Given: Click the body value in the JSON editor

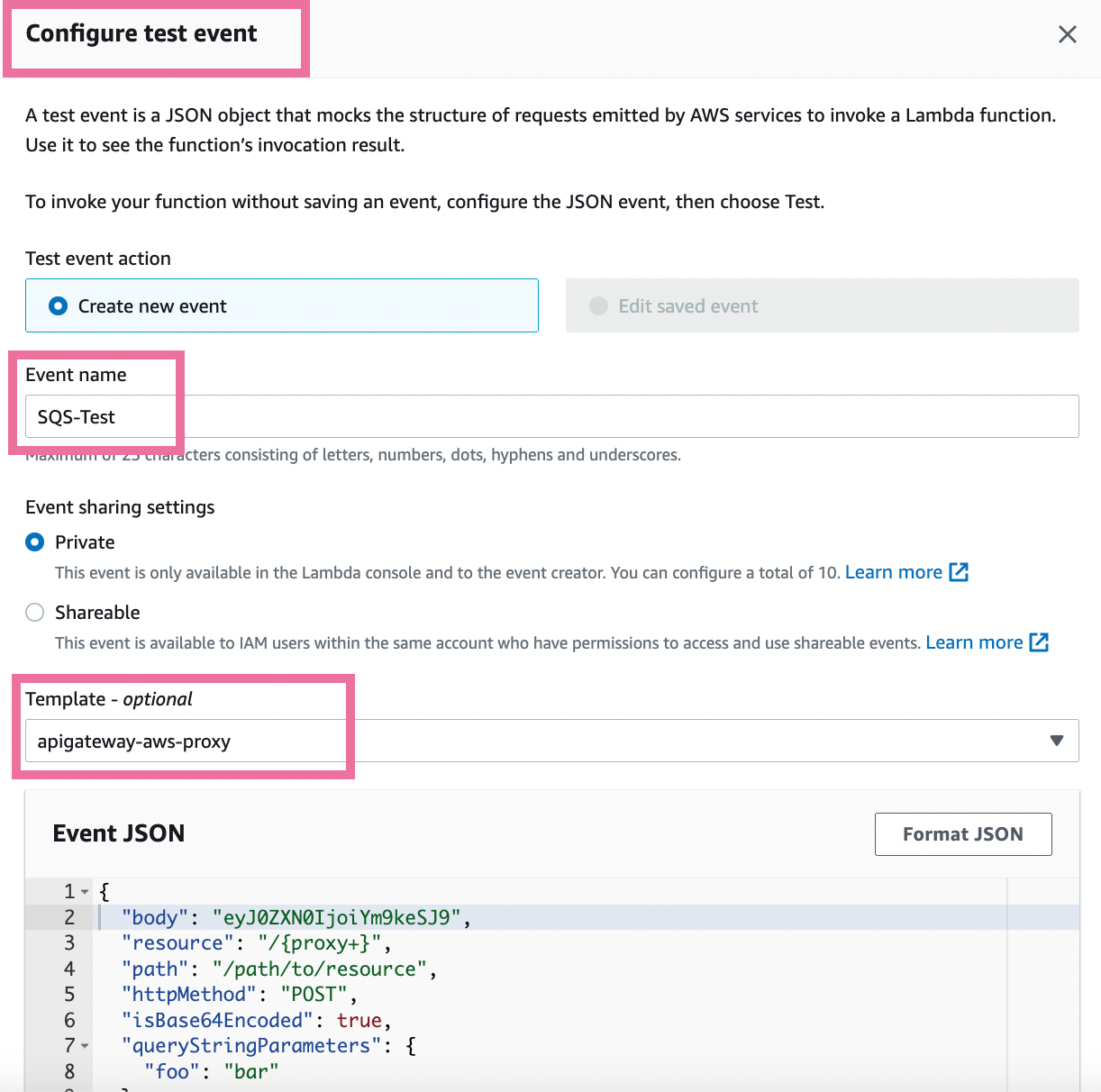Looking at the screenshot, I should pos(336,918).
